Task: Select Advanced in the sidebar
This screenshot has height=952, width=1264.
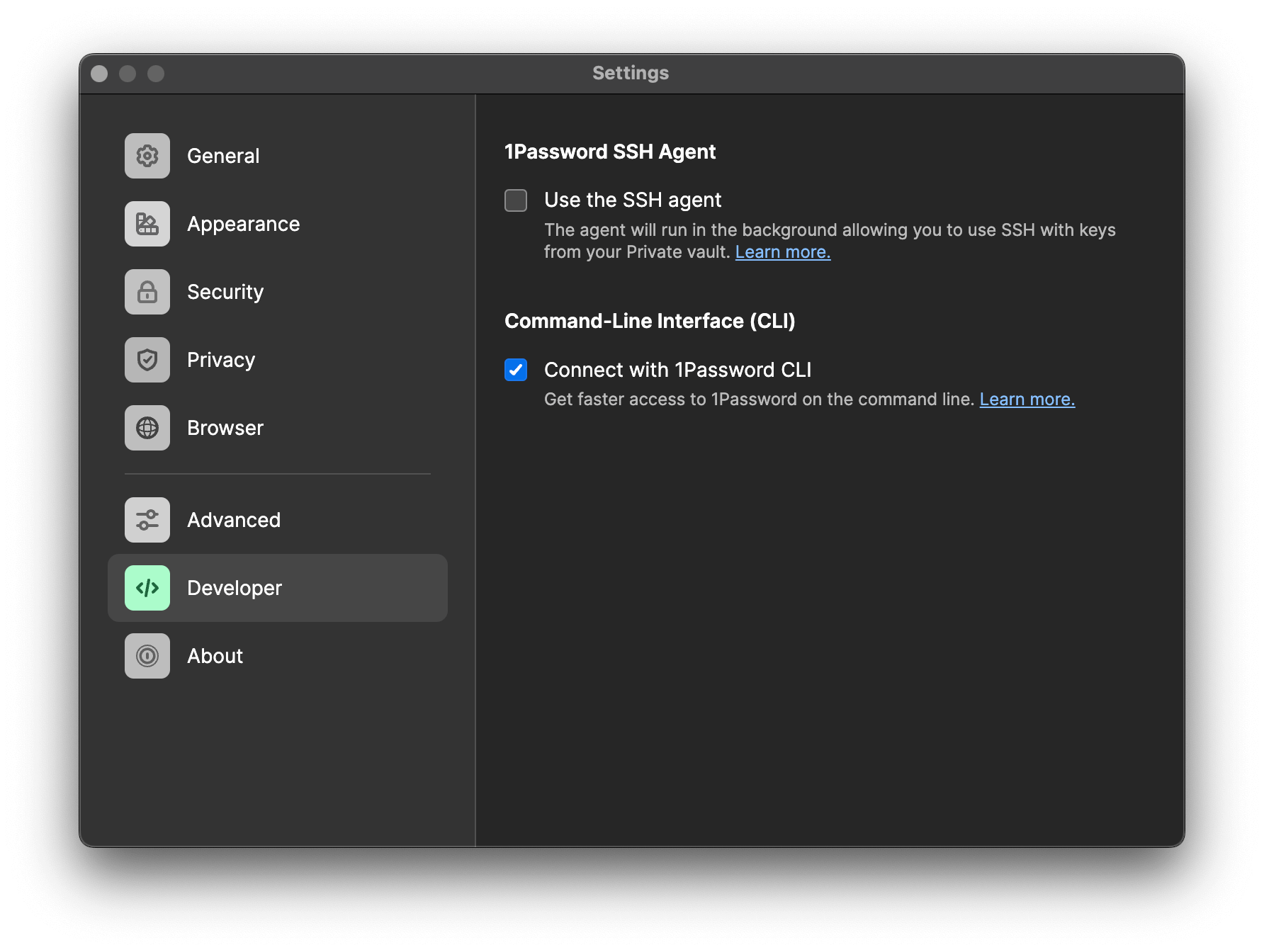Action: [x=278, y=520]
